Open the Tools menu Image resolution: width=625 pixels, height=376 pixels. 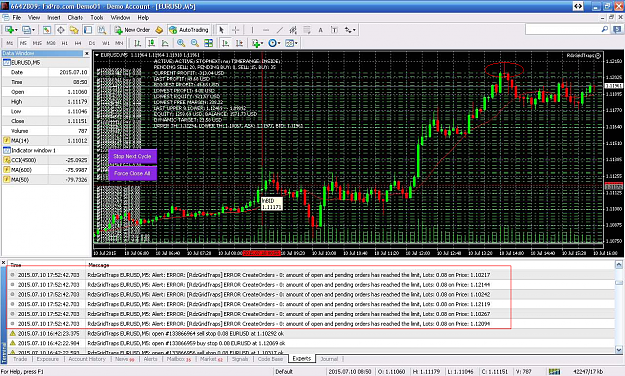coord(97,18)
